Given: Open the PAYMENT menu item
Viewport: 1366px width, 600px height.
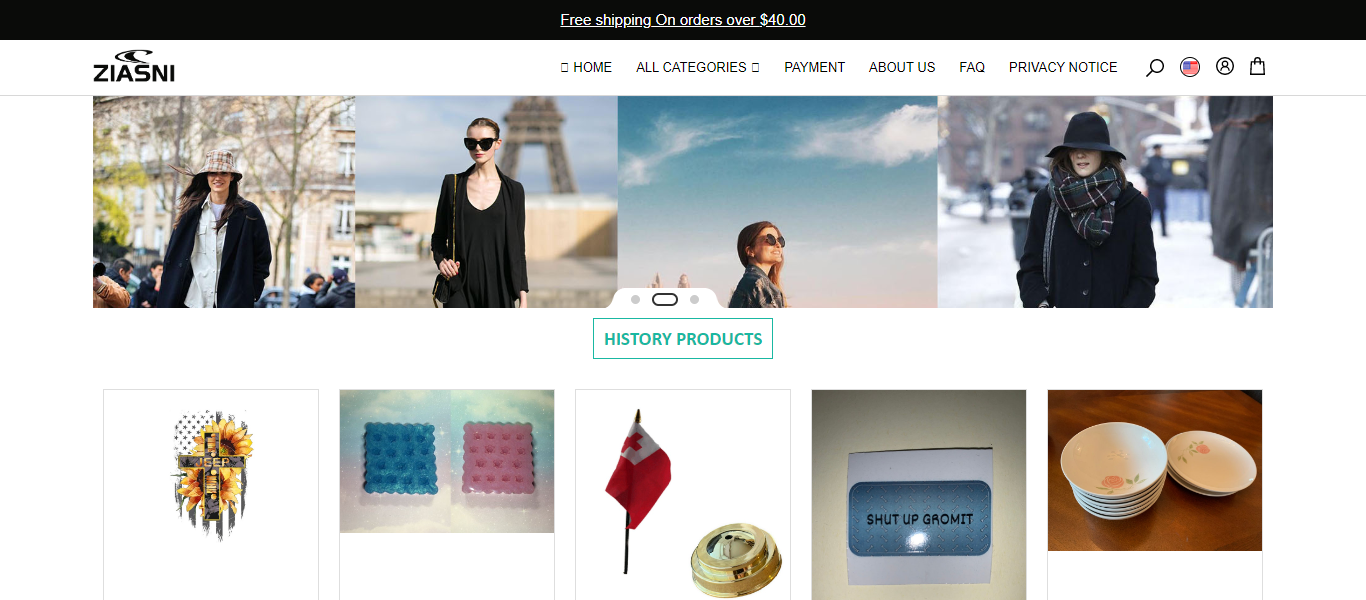Looking at the screenshot, I should [814, 67].
